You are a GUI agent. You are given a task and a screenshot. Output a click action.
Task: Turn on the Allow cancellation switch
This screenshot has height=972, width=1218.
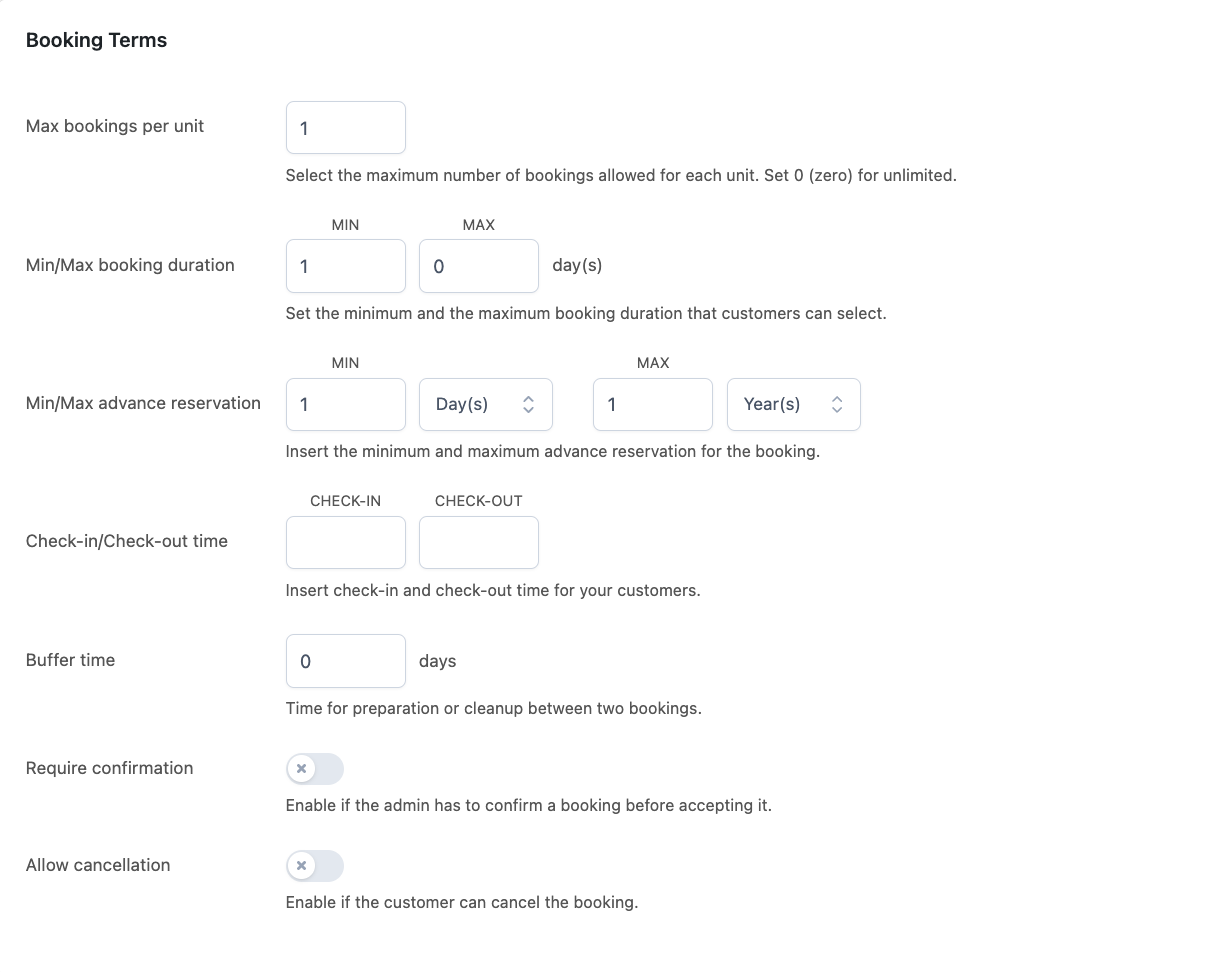[315, 866]
